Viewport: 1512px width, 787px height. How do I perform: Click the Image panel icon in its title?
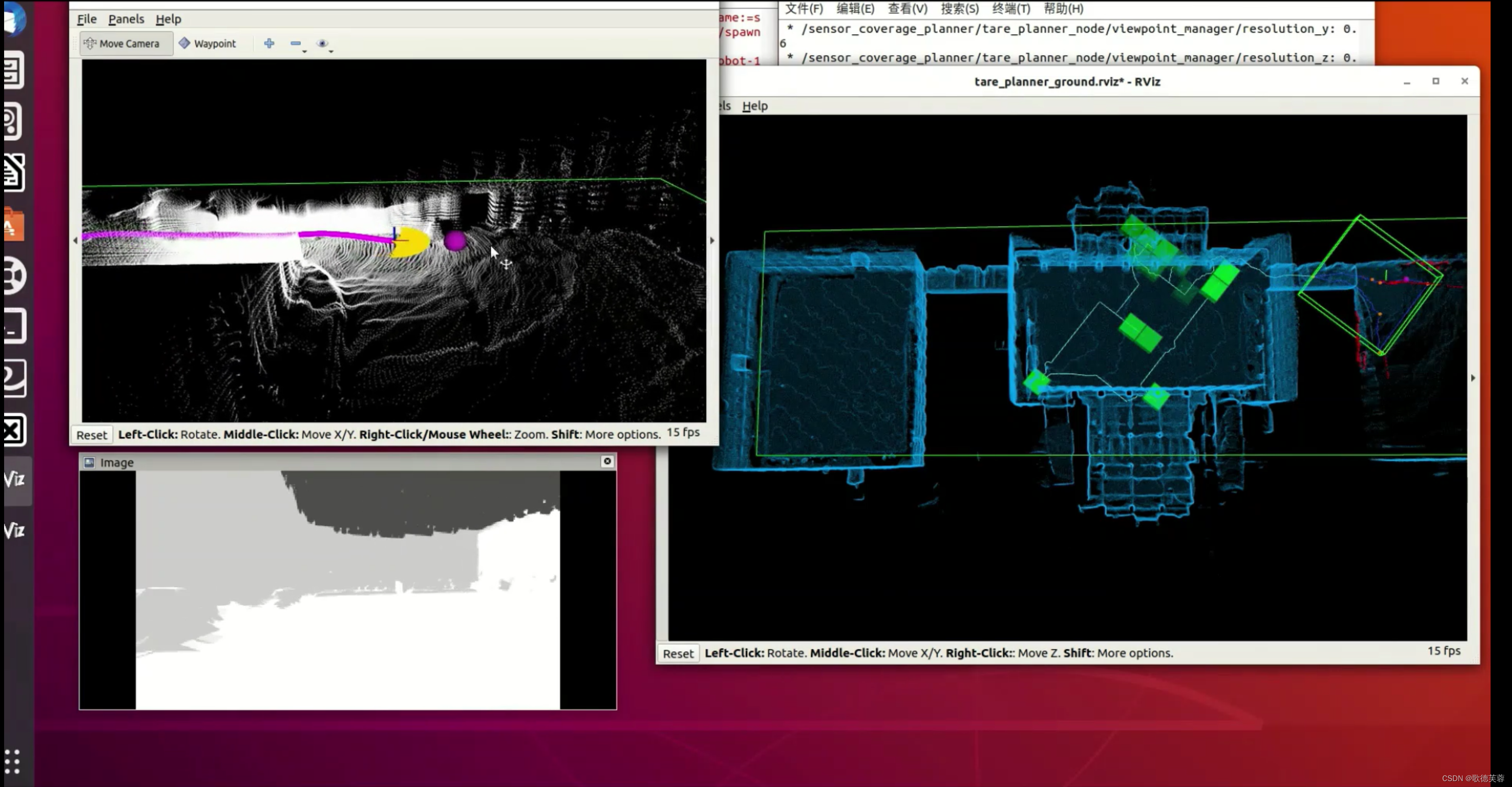(x=89, y=463)
